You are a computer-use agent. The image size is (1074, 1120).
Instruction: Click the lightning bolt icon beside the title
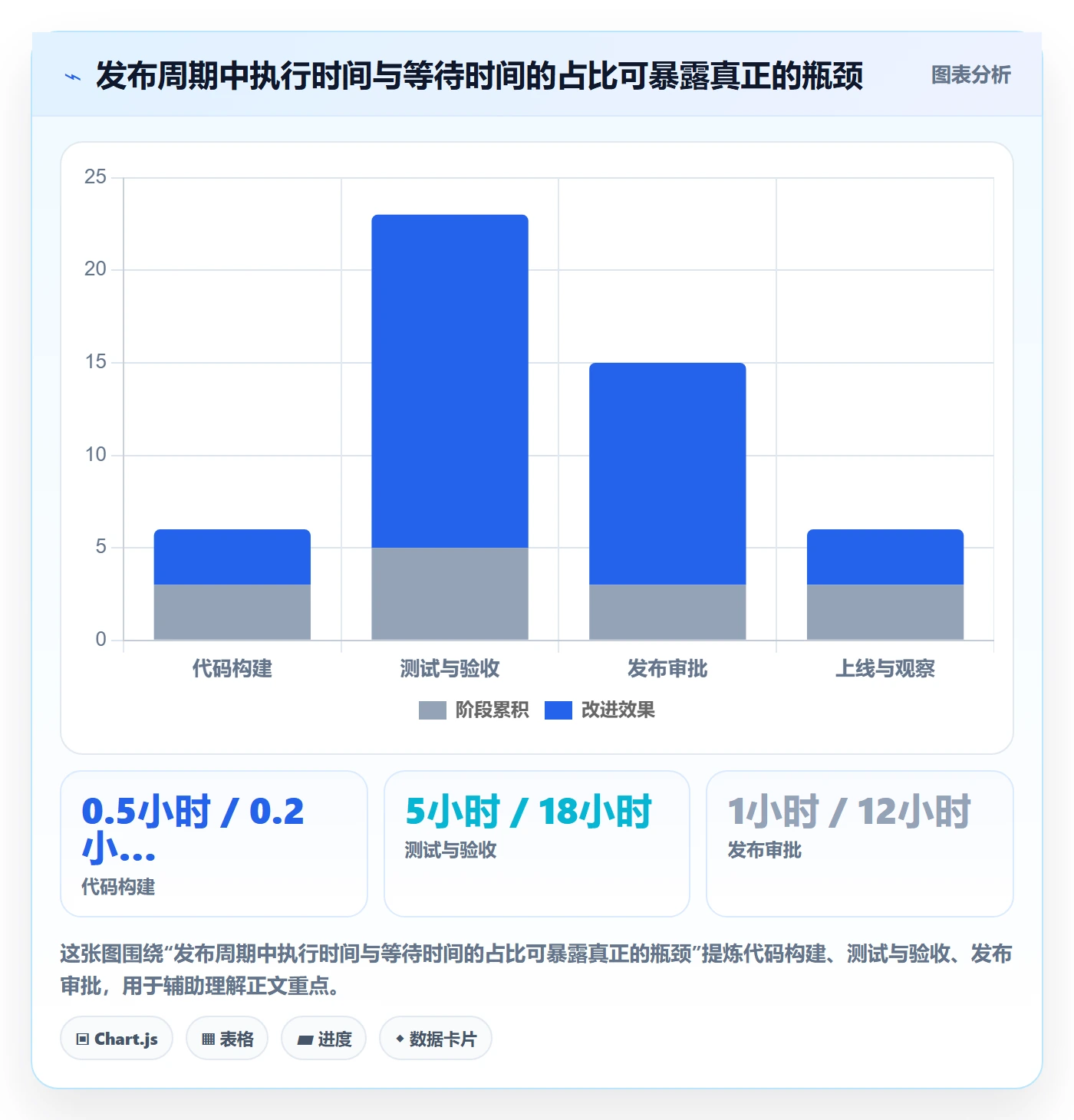73,77
